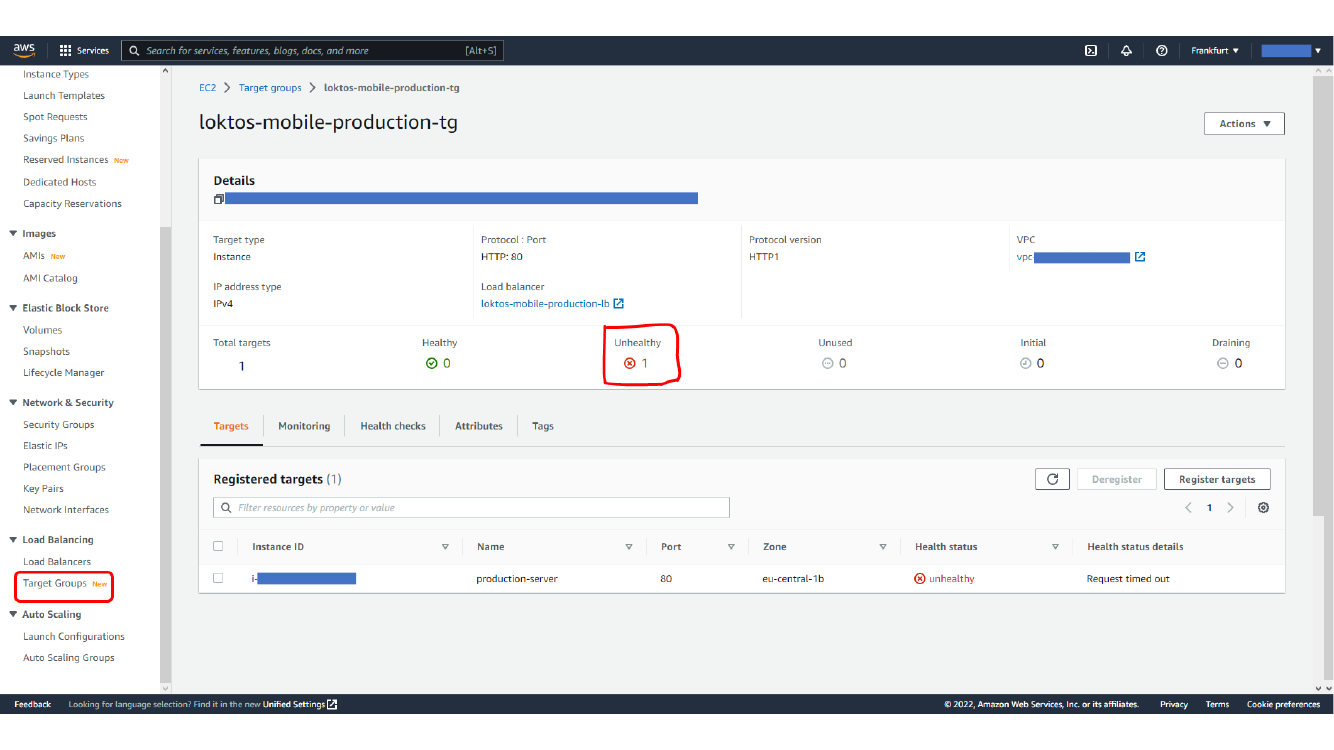Open the Services grid menu
The height and width of the screenshot is (750, 1334).
84,50
